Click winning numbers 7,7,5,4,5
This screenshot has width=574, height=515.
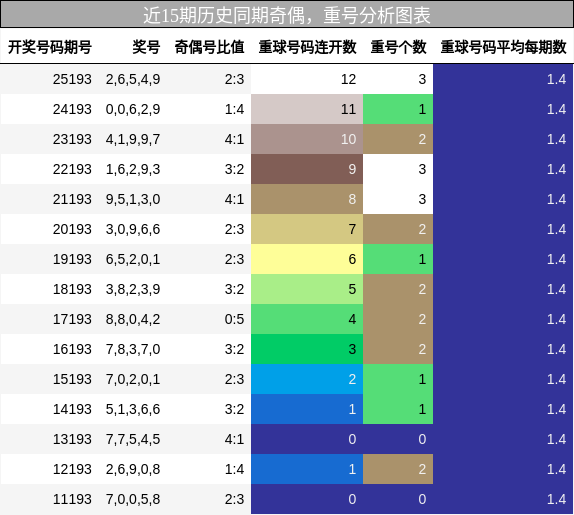click(133, 439)
